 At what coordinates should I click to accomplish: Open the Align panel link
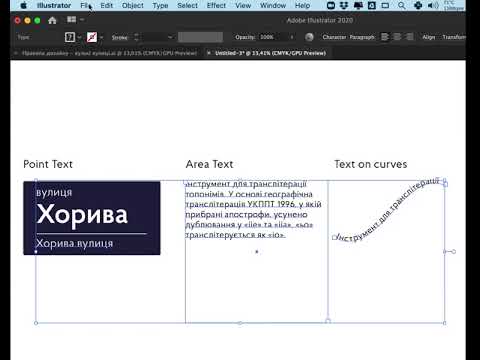(x=429, y=37)
